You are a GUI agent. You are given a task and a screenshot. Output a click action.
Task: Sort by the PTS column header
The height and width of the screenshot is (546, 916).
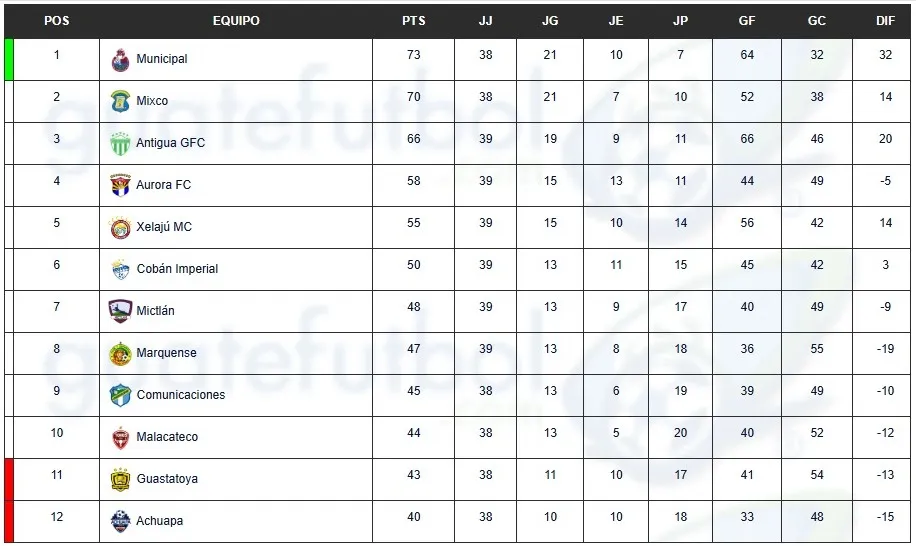[413, 21]
